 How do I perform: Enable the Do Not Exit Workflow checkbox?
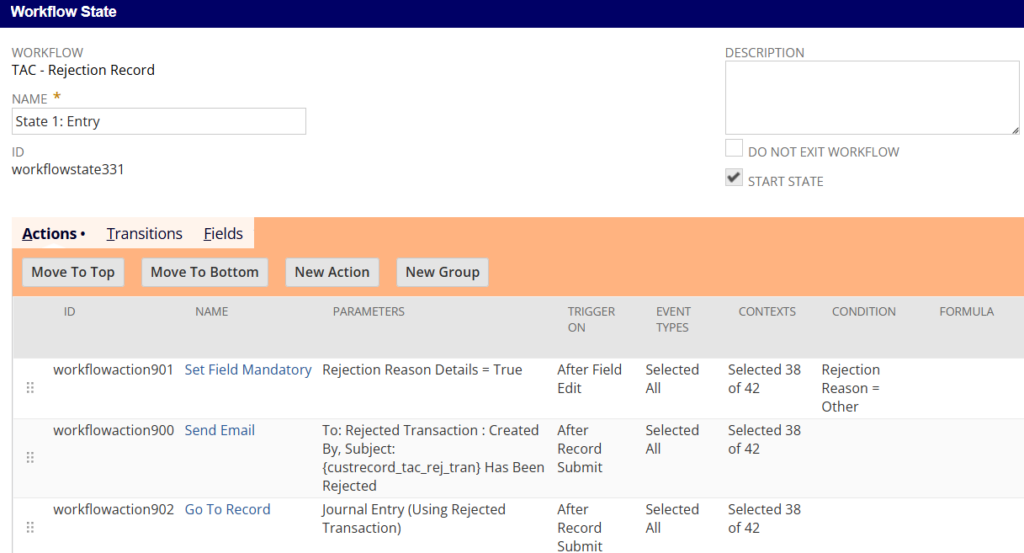(734, 148)
